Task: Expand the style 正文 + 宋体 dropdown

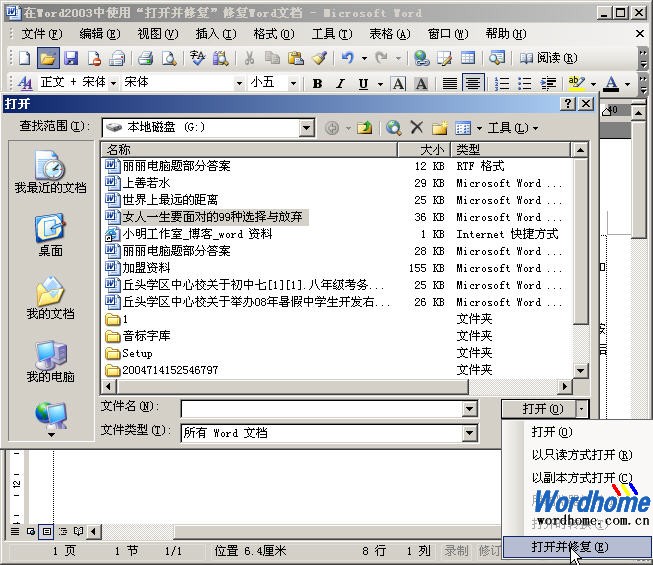Action: click(113, 83)
